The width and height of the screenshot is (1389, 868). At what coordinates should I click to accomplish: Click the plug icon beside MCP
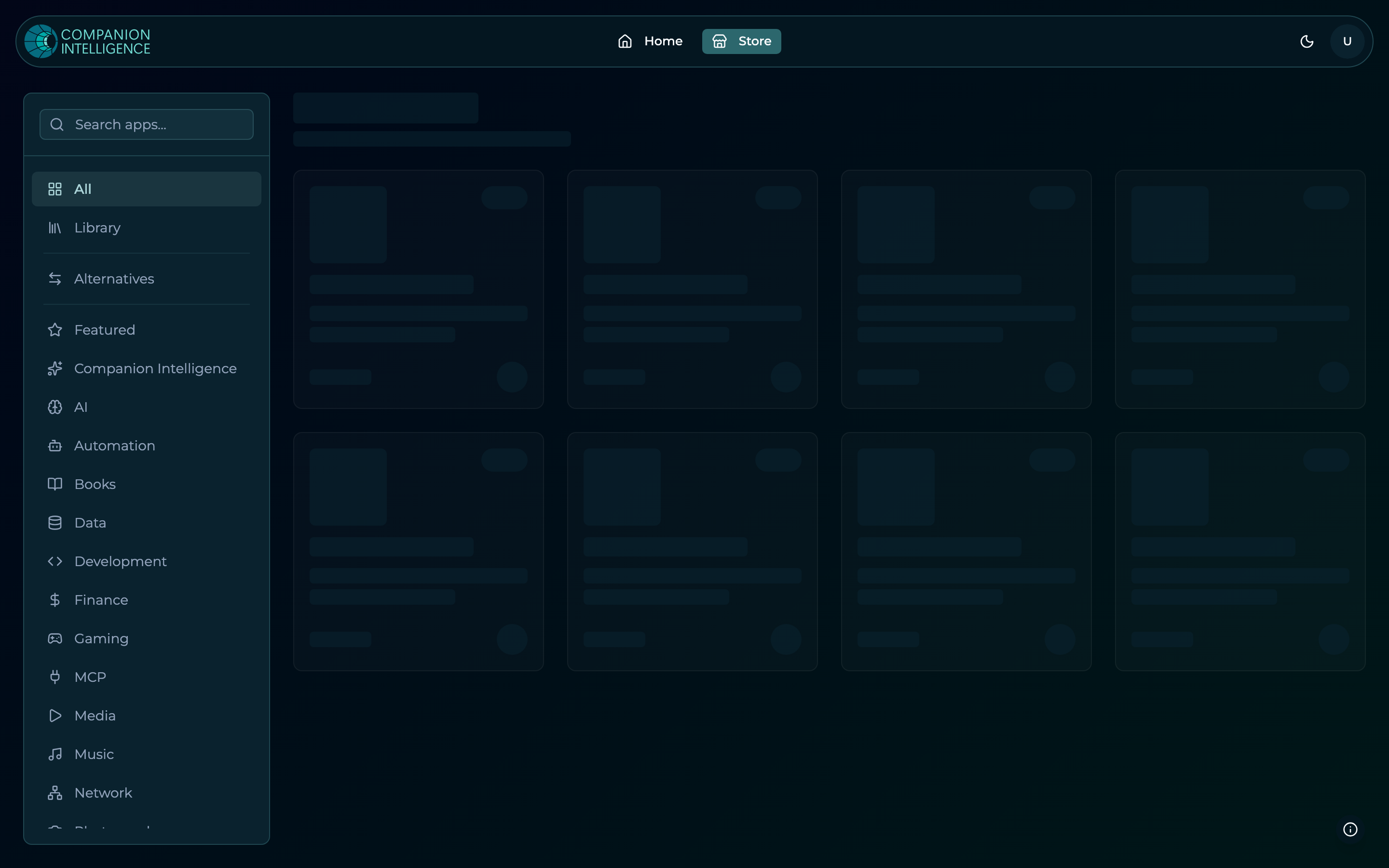point(55,677)
